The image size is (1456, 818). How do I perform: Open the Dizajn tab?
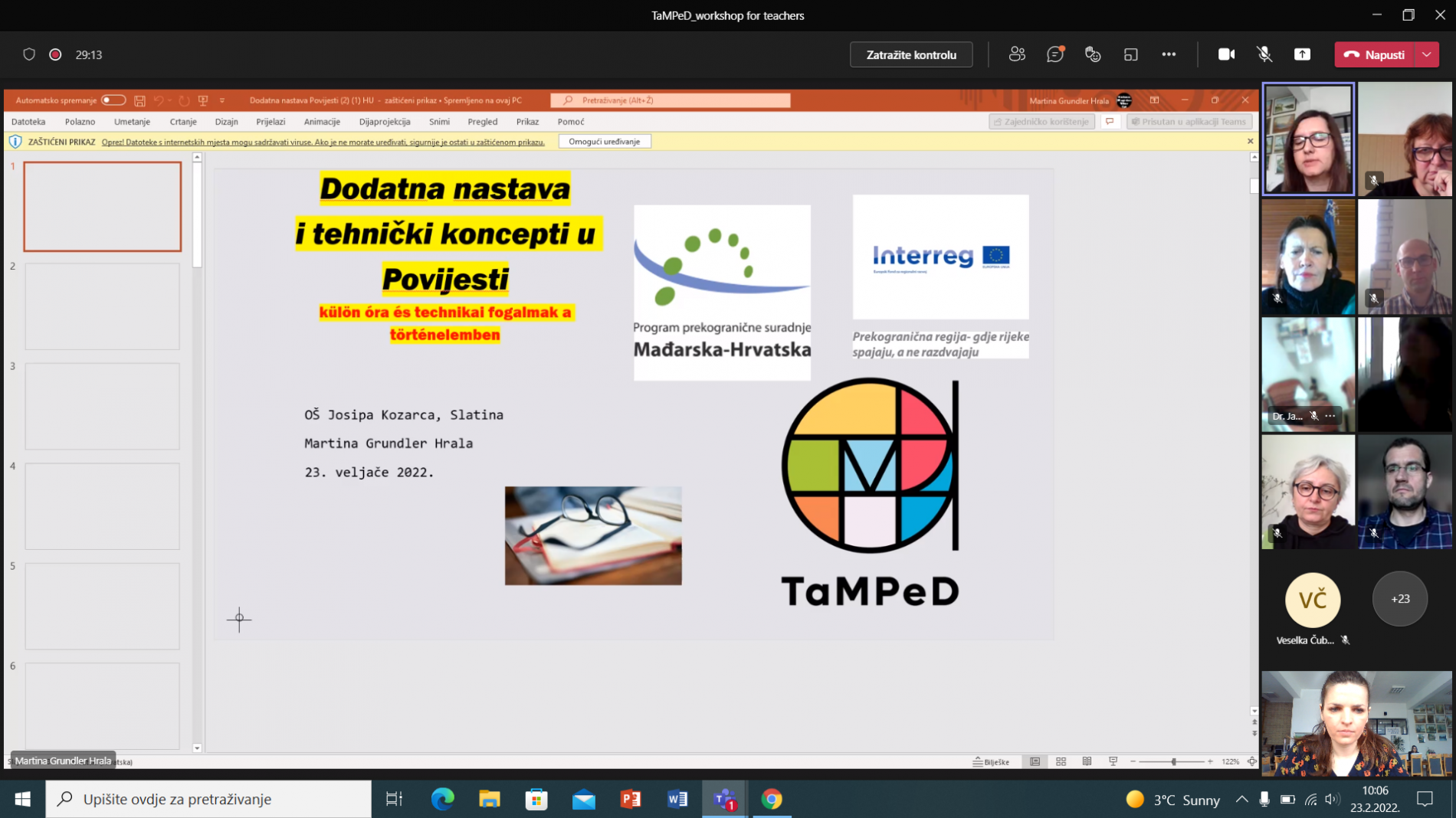[x=226, y=122]
